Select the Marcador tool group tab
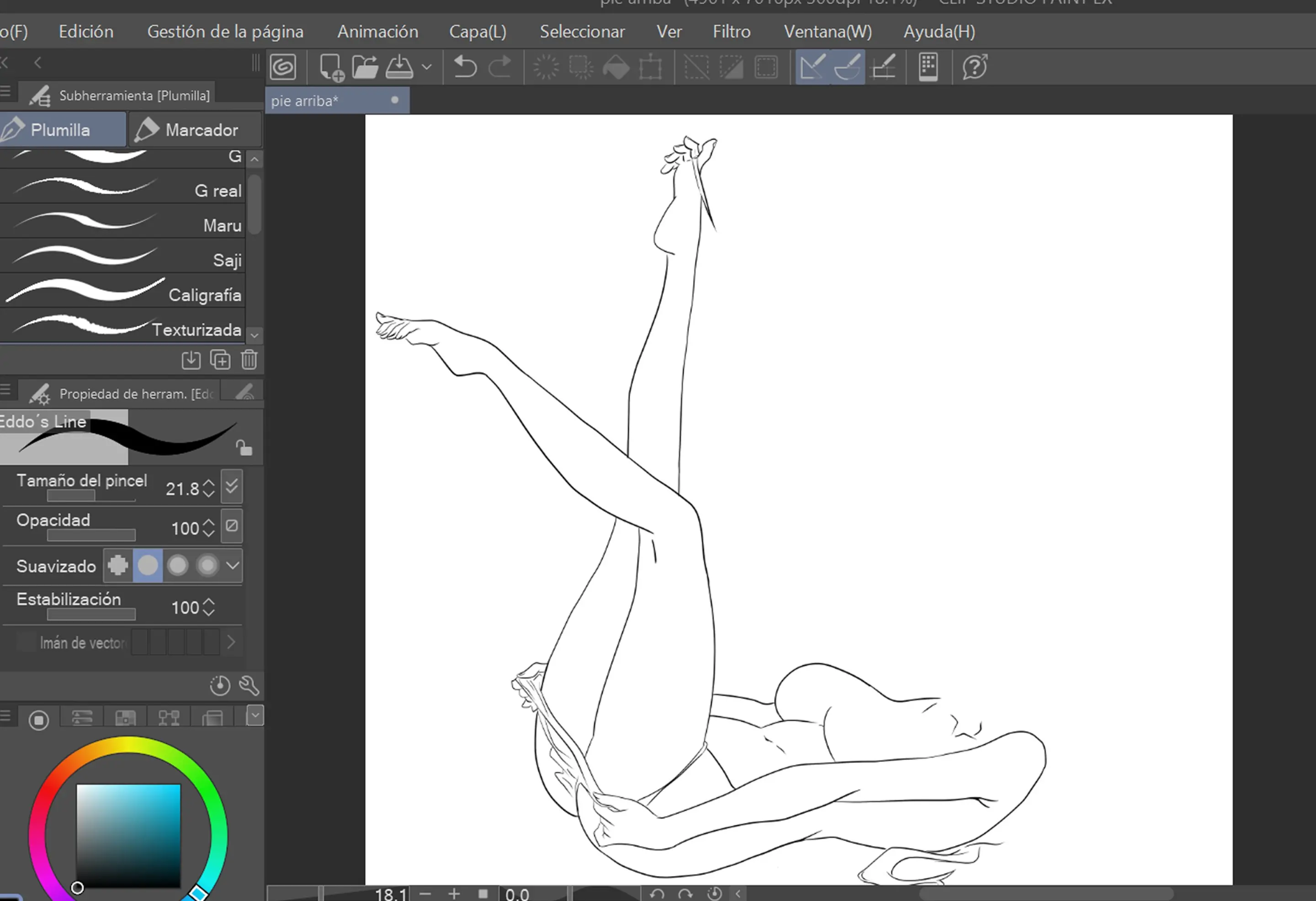This screenshot has height=901, width=1316. click(x=195, y=130)
